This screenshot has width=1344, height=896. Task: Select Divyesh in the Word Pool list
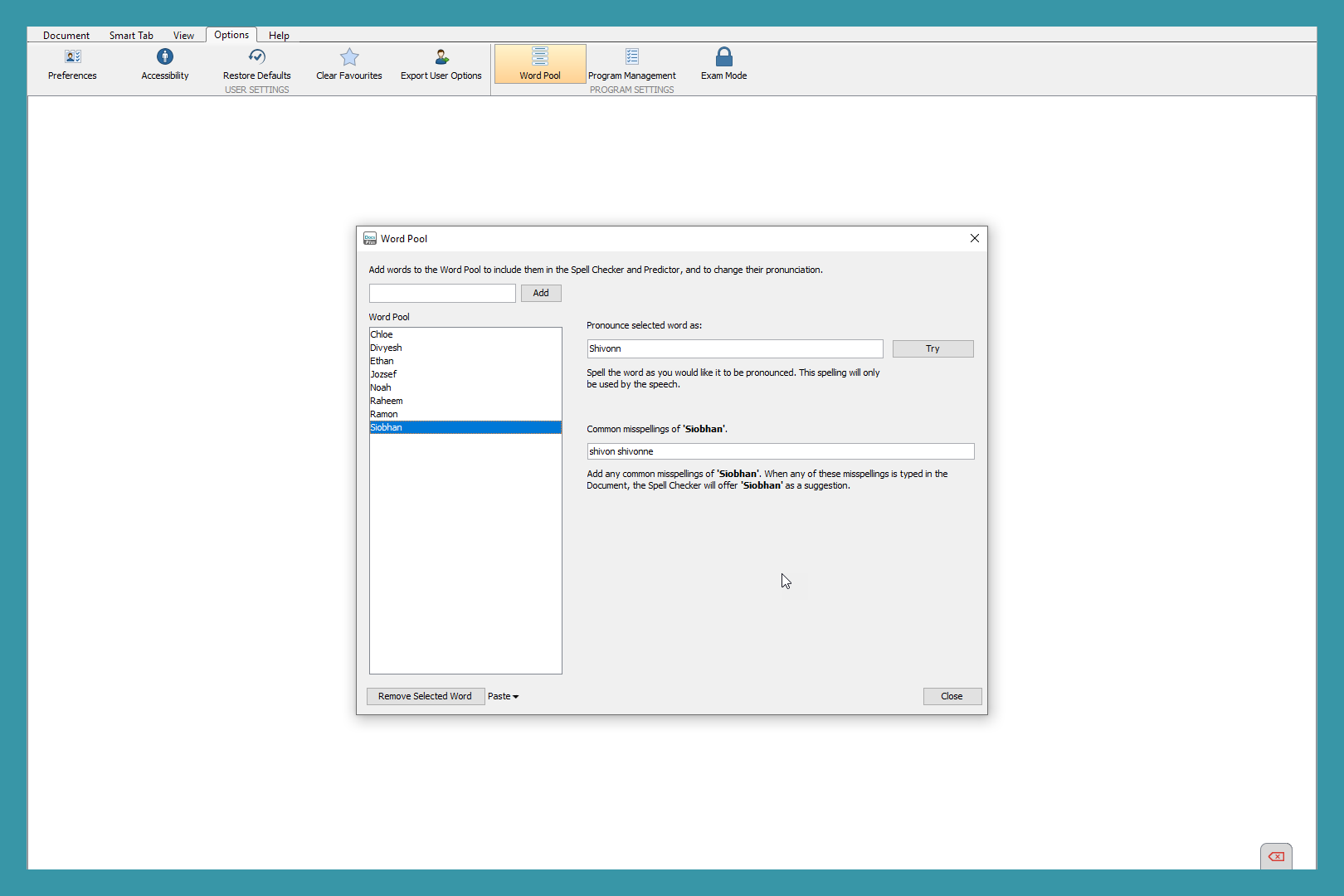coord(465,348)
